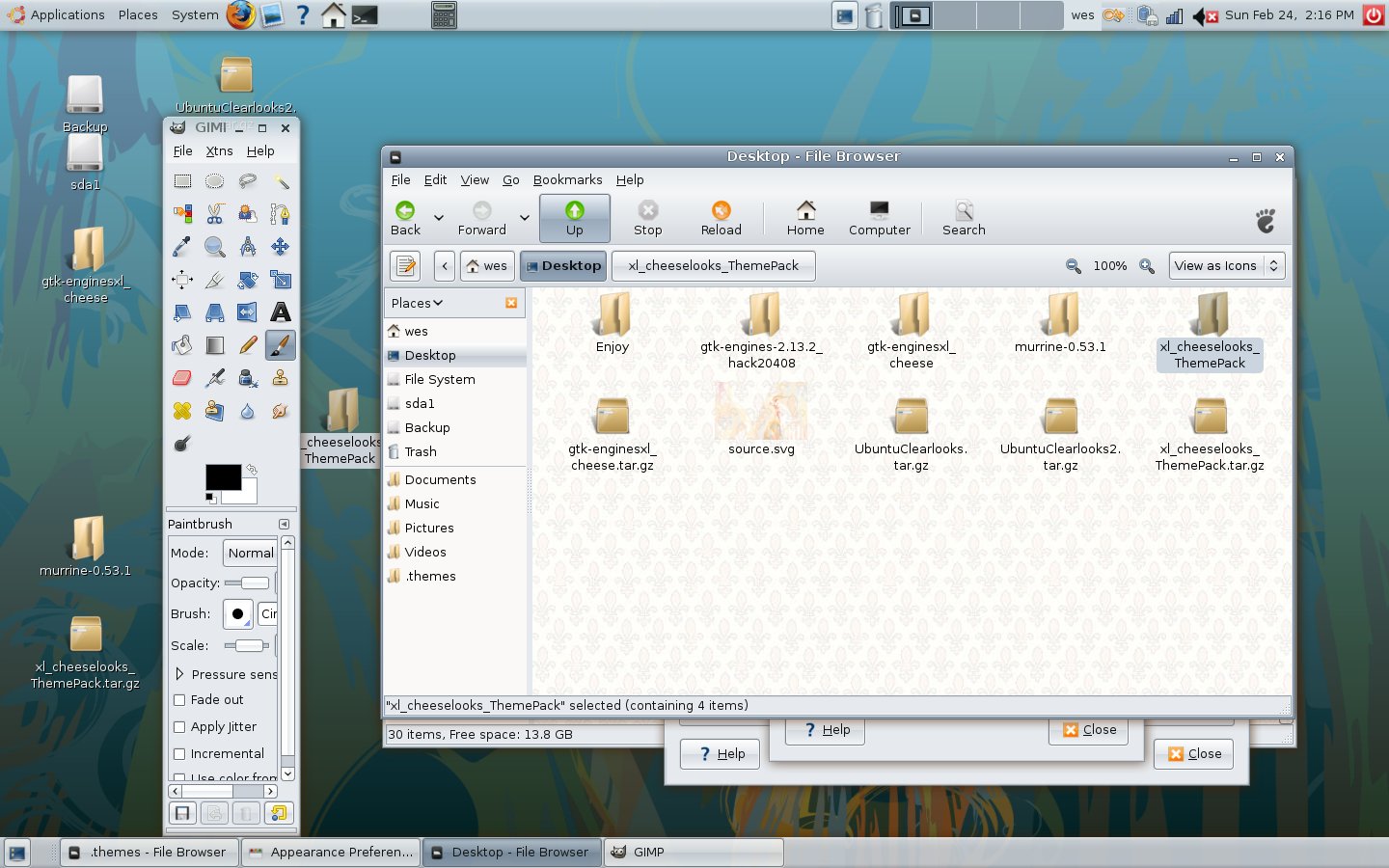Screen dimensions: 1389x868
Task: Open the System menu in top panel
Action: 195,14
